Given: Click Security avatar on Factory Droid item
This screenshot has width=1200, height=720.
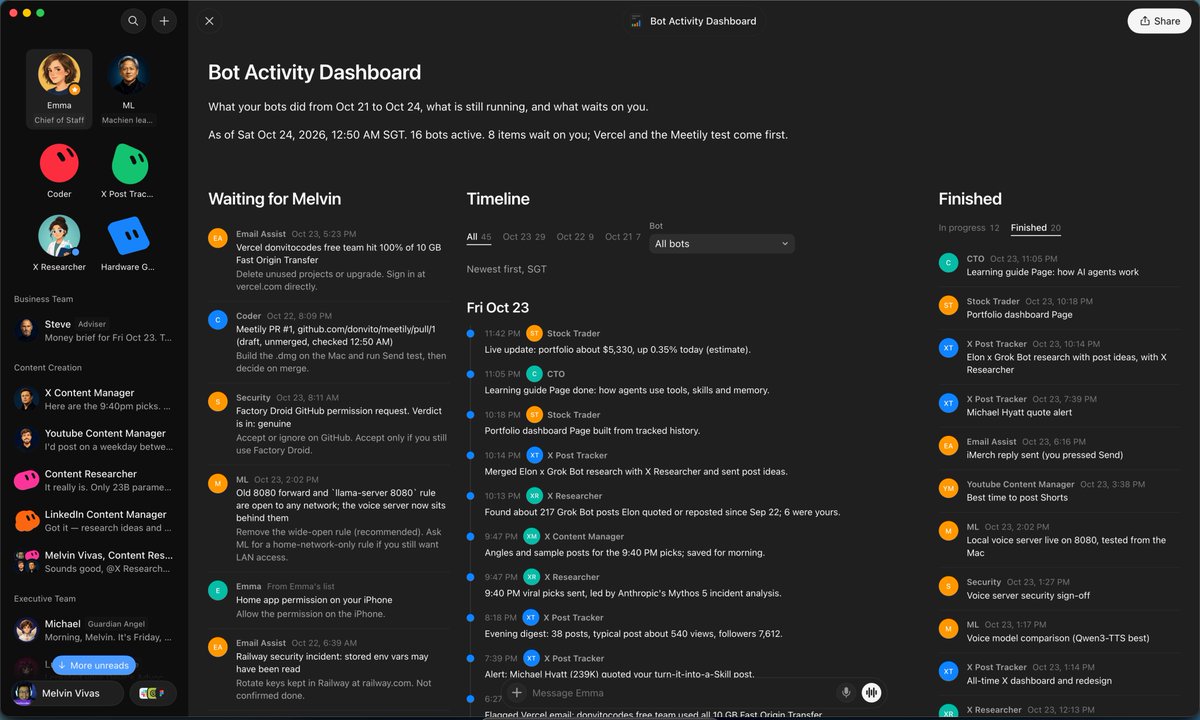Looking at the screenshot, I should (218, 402).
